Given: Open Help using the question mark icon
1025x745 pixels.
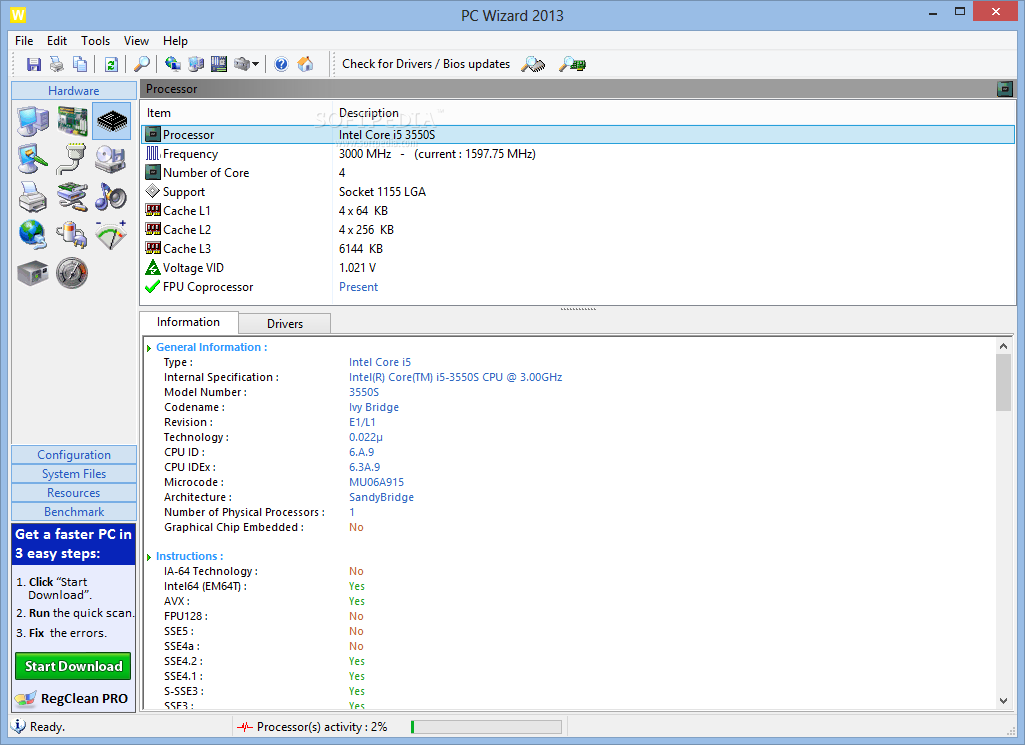Looking at the screenshot, I should click(x=281, y=64).
